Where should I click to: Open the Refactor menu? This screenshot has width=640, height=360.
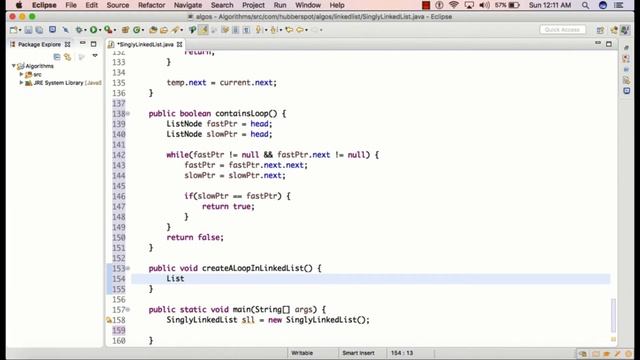click(151, 5)
